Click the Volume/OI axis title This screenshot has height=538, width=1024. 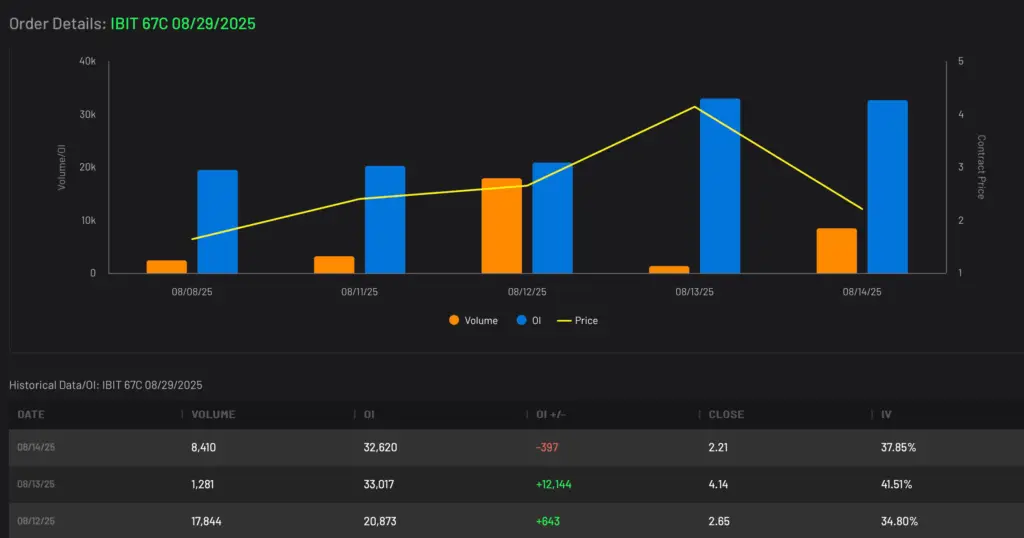pos(62,168)
